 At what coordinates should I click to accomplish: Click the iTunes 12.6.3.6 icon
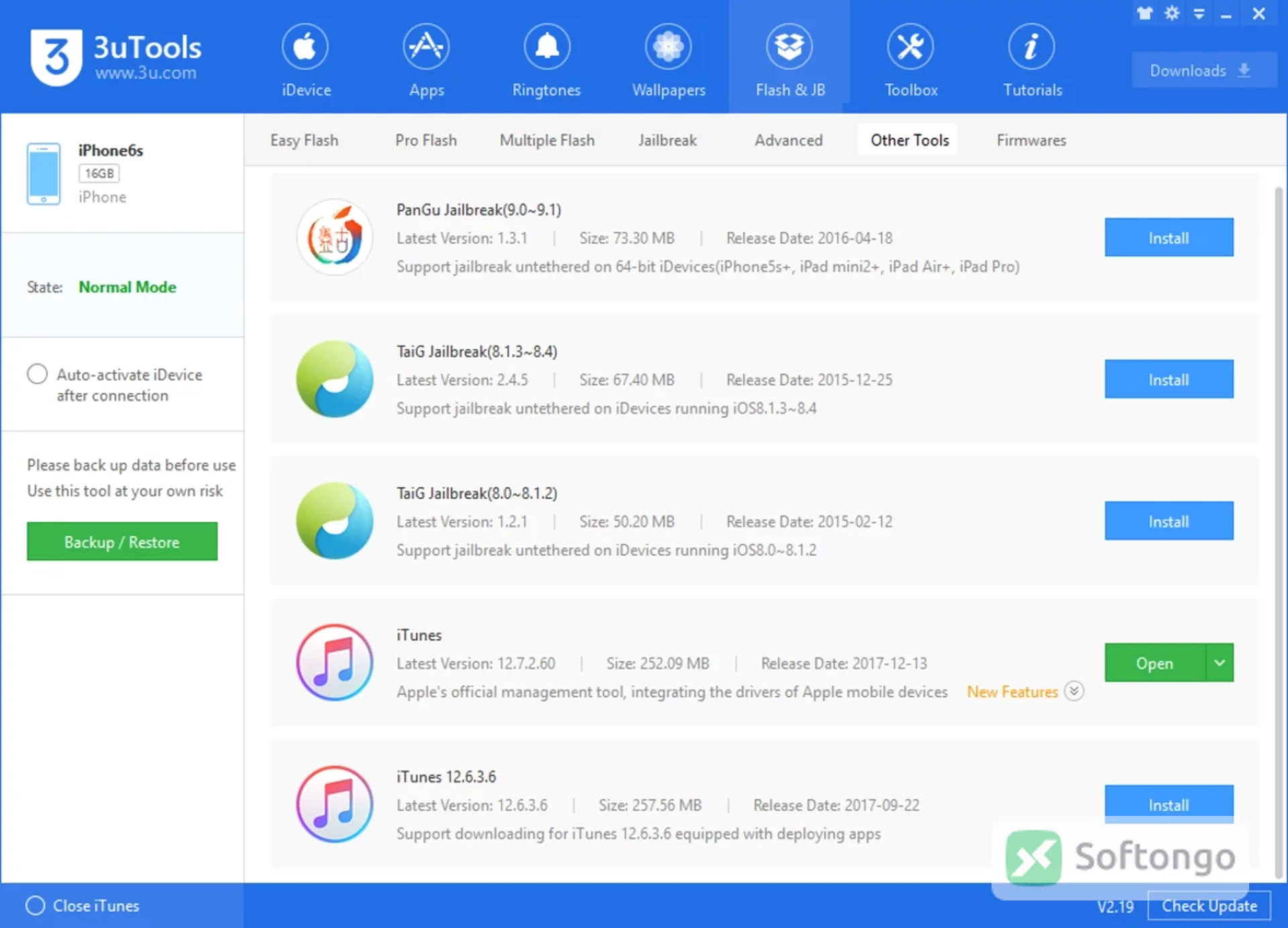tap(335, 804)
